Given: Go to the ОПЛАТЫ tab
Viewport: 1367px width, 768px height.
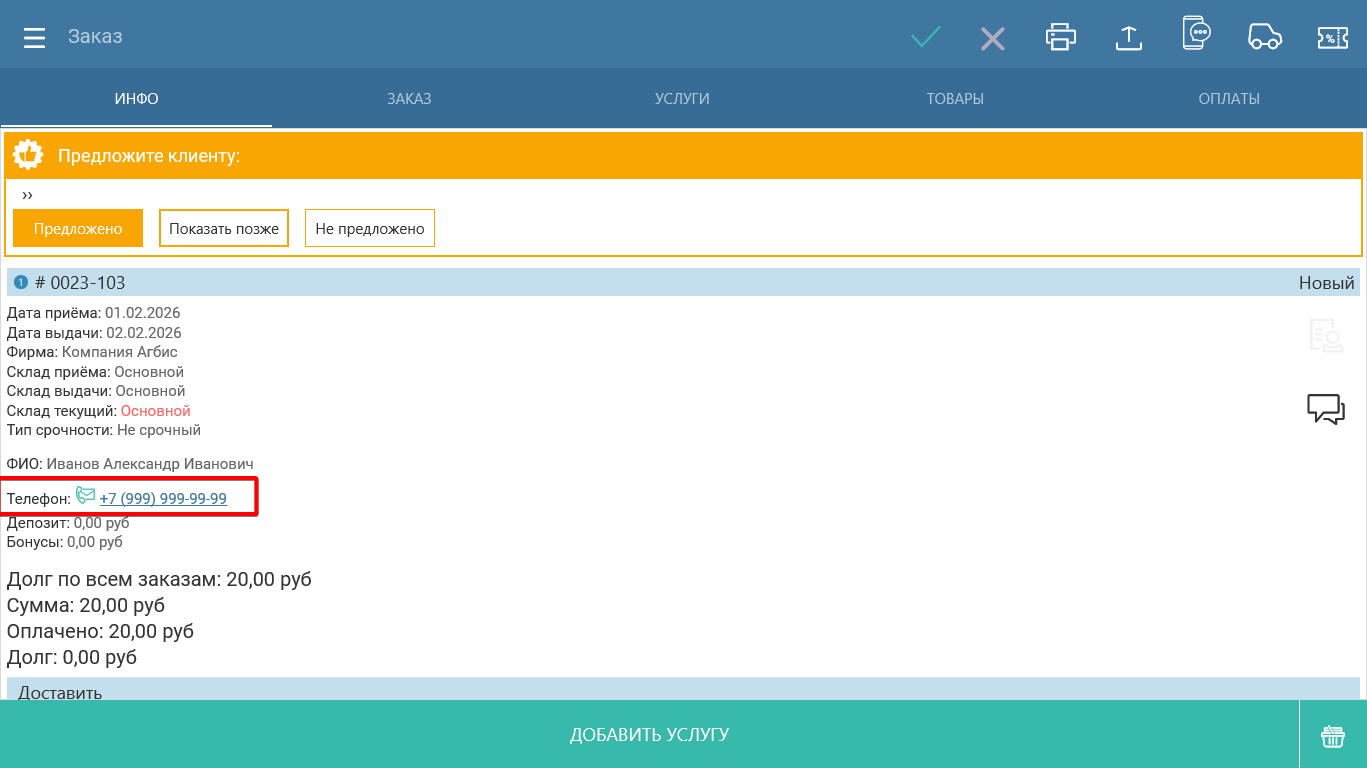Looking at the screenshot, I should tap(1229, 99).
